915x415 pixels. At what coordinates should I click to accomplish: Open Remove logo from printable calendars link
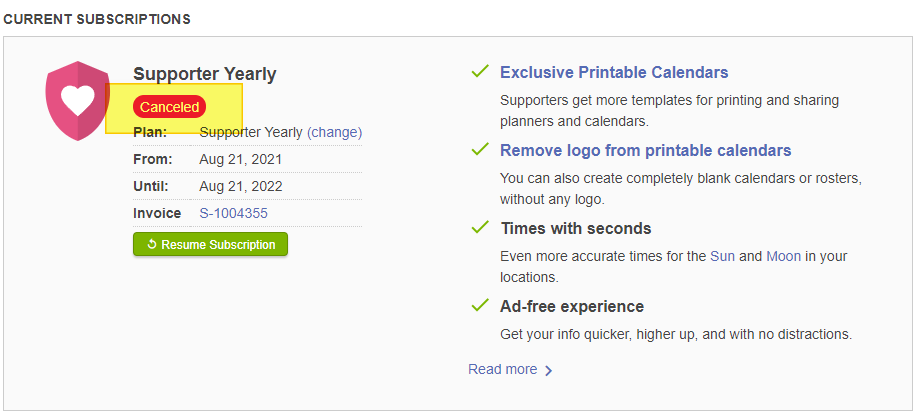tap(645, 151)
